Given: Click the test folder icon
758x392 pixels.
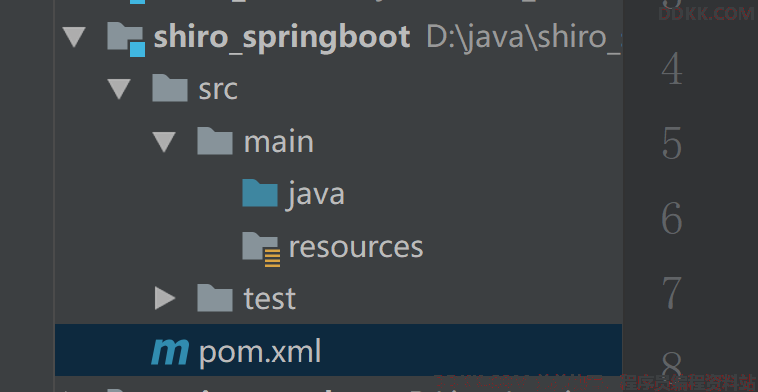Looking at the screenshot, I should pyautogui.click(x=215, y=297).
